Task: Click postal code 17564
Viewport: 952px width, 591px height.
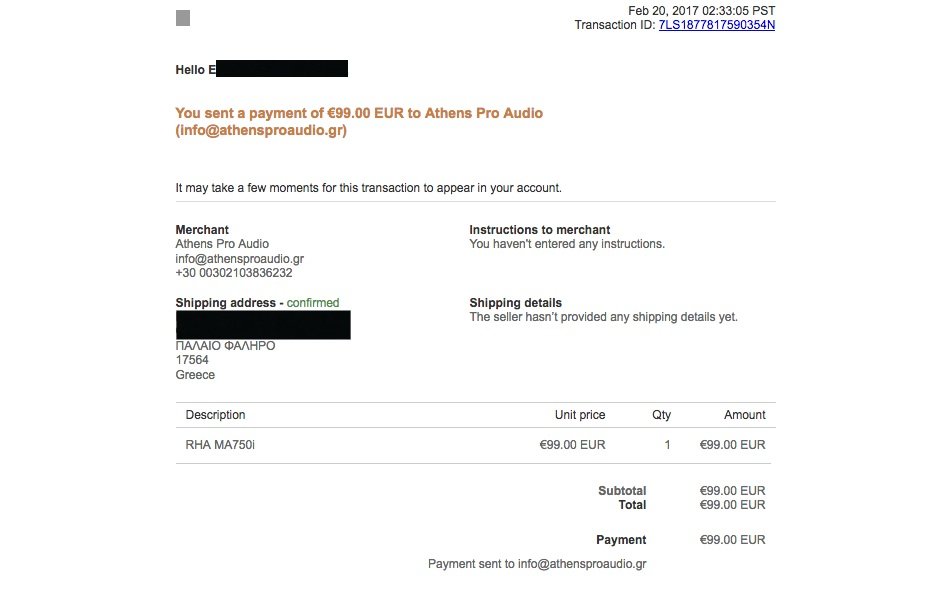Action: pyautogui.click(x=192, y=360)
